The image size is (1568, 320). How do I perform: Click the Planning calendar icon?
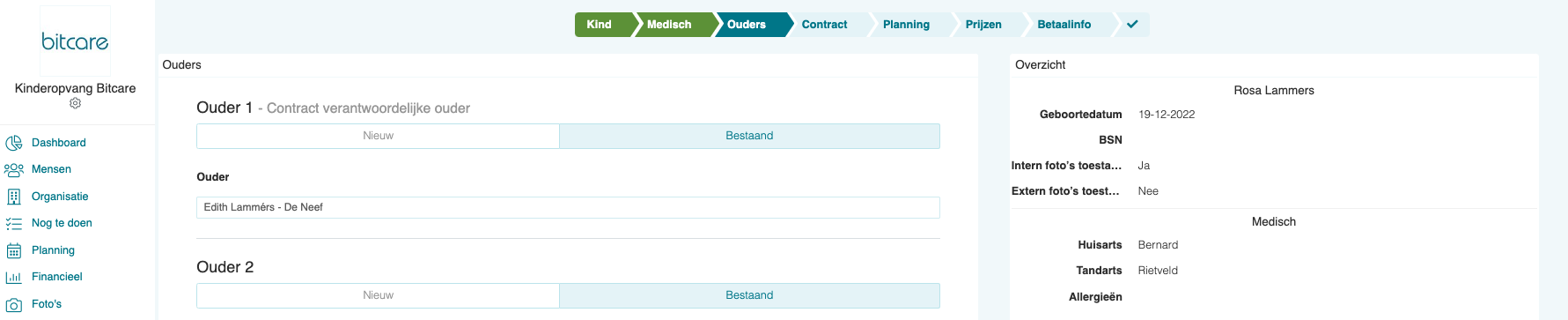tap(13, 250)
